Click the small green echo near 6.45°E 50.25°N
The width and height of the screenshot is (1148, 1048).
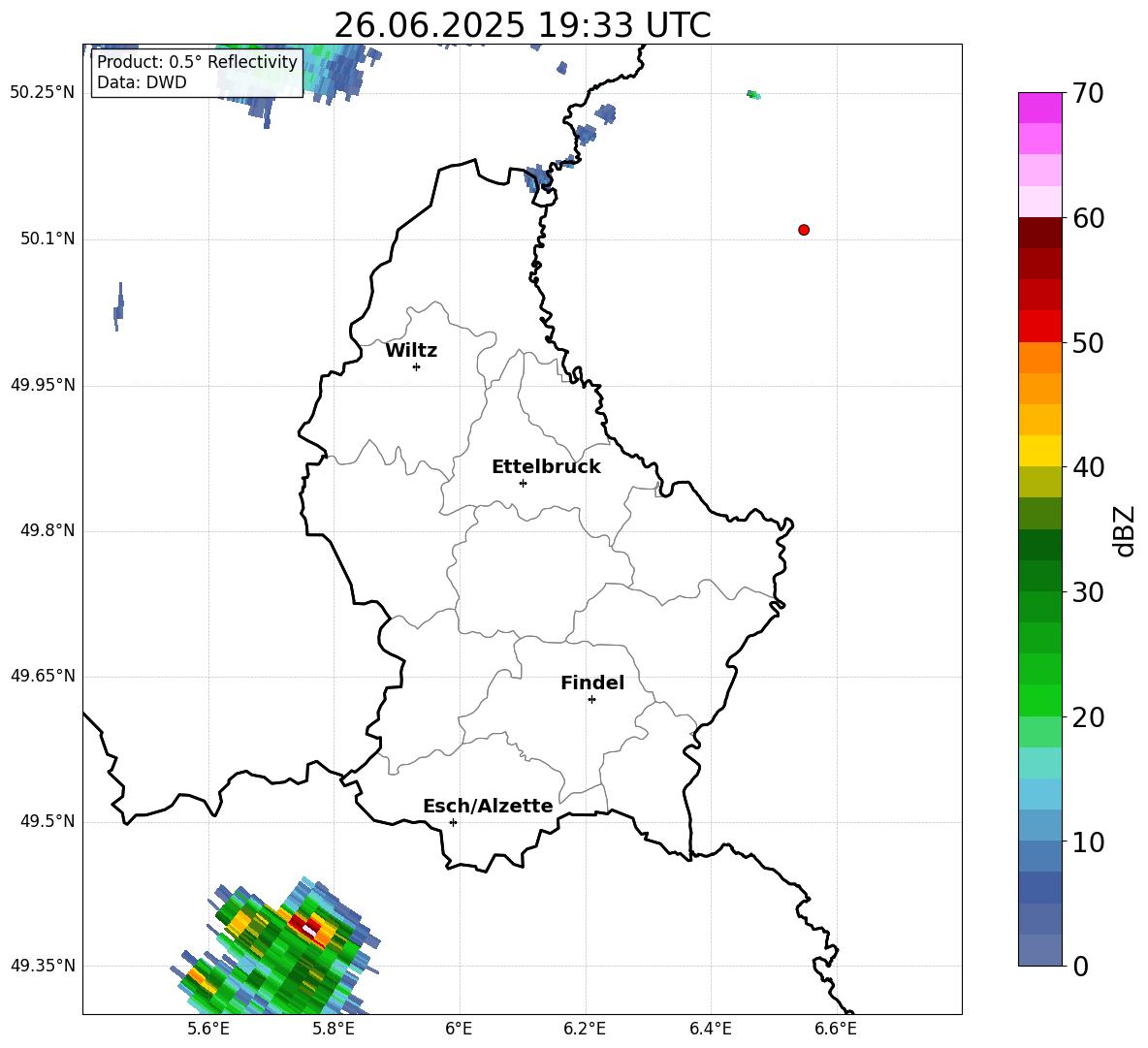[x=753, y=94]
